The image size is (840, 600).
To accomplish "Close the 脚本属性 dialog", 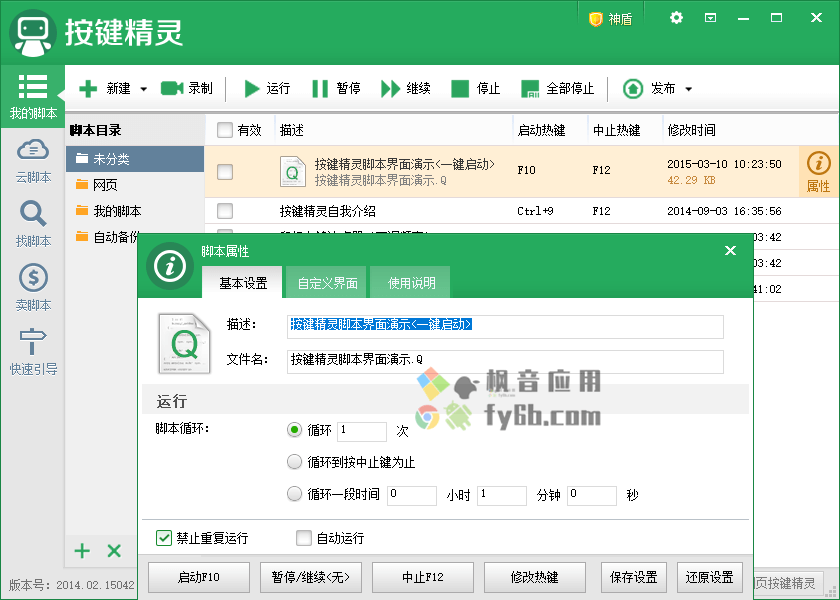I will pyautogui.click(x=730, y=251).
